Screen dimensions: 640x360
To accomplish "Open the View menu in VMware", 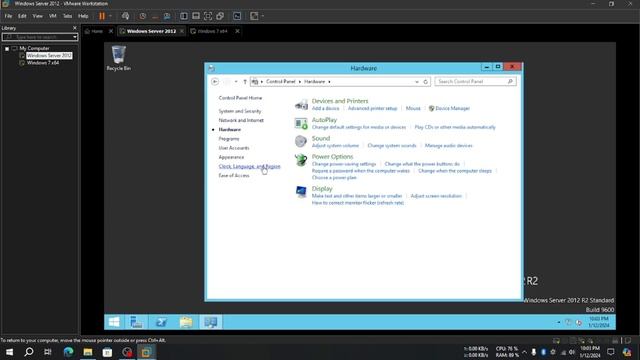I will [x=38, y=16].
